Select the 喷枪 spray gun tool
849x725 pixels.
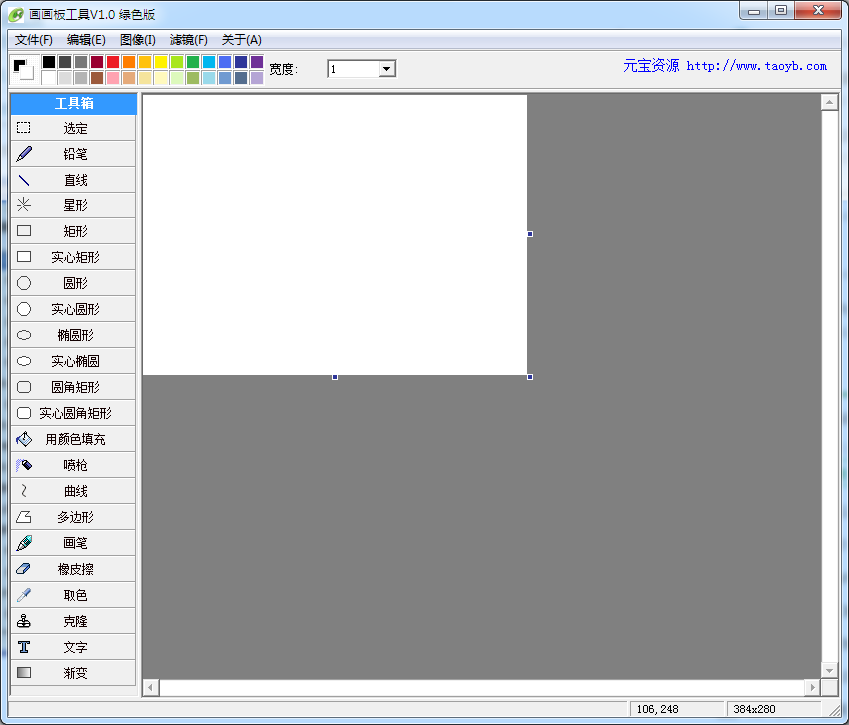pyautogui.click(x=73, y=465)
